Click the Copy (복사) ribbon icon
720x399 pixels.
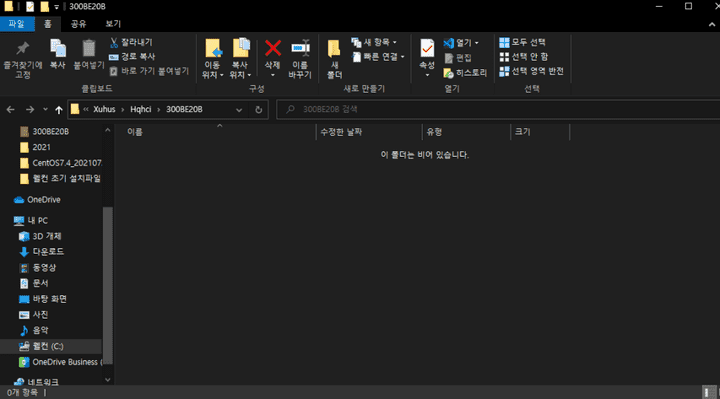[57, 54]
